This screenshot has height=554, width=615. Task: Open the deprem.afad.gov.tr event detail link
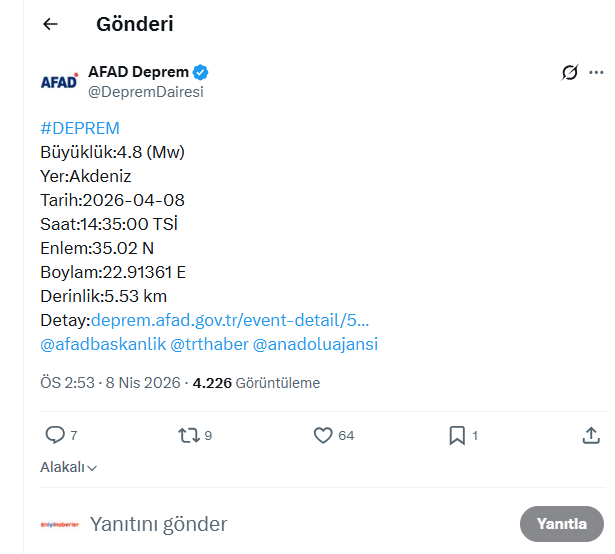pyautogui.click(x=229, y=320)
